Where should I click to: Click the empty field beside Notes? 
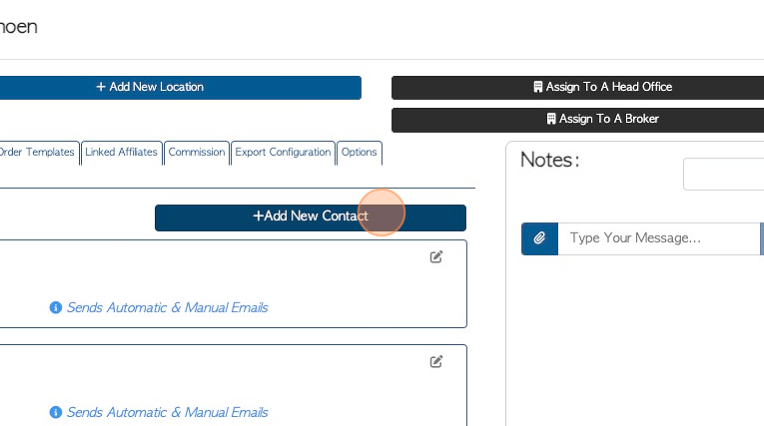[x=724, y=174]
